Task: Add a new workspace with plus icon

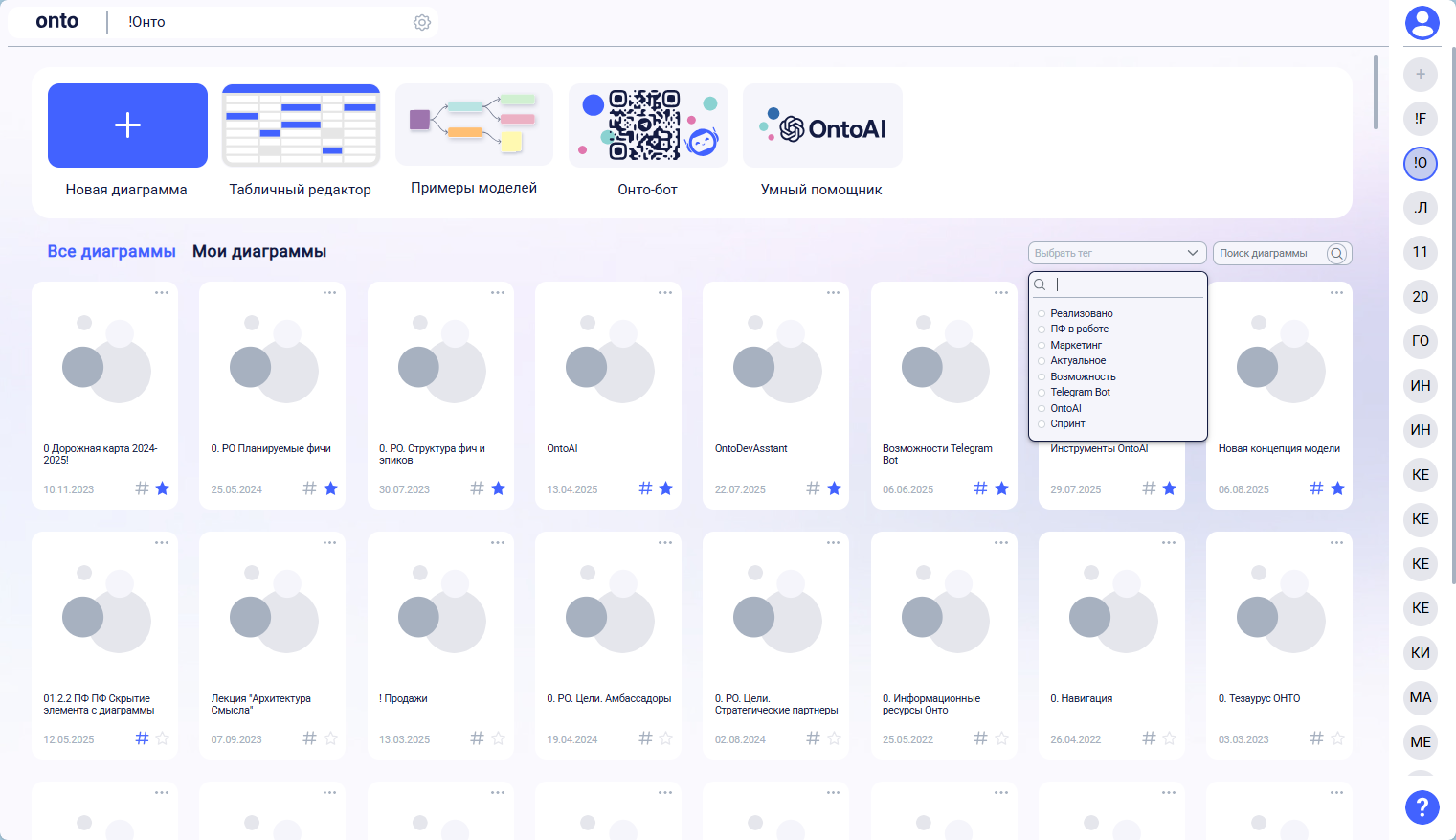Action: coord(1421,75)
